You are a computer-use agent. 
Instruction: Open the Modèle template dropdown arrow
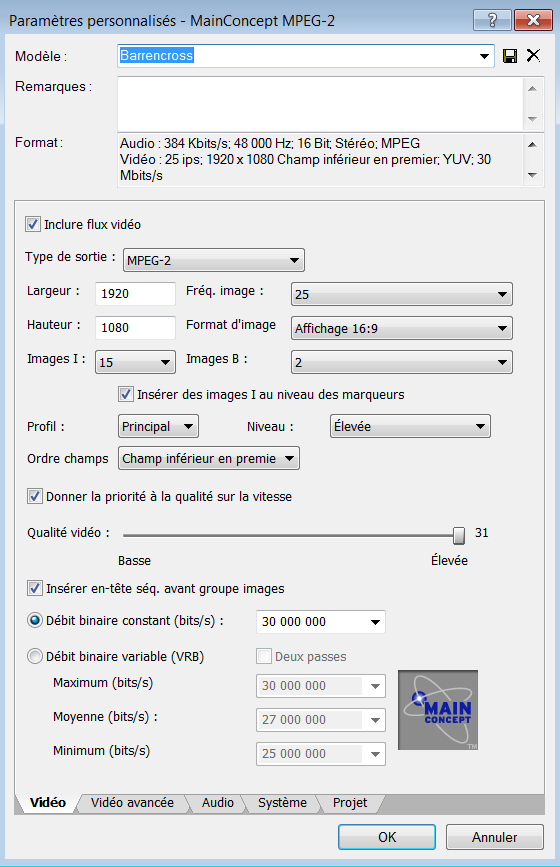click(x=484, y=56)
